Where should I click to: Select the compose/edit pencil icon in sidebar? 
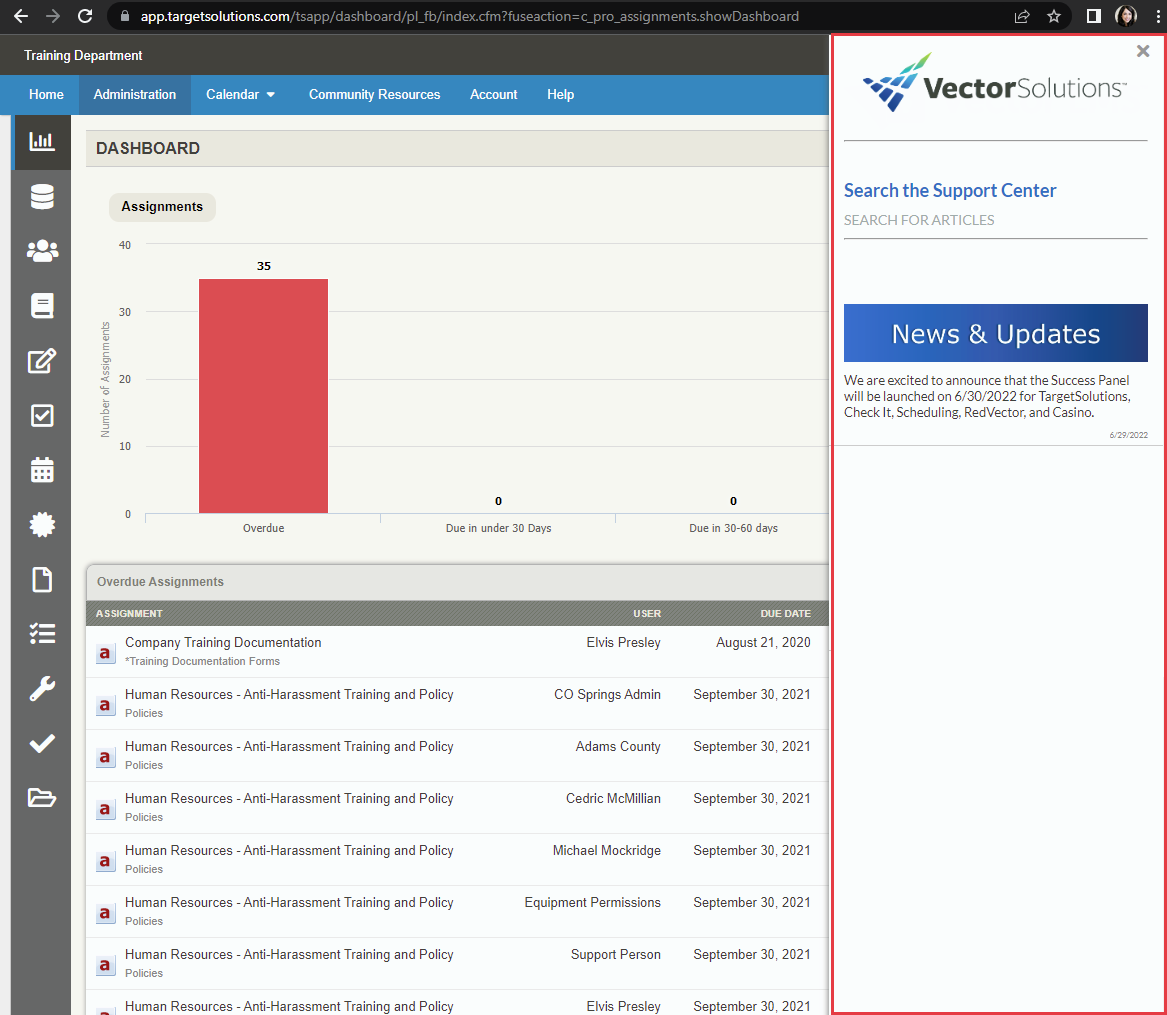tap(41, 360)
